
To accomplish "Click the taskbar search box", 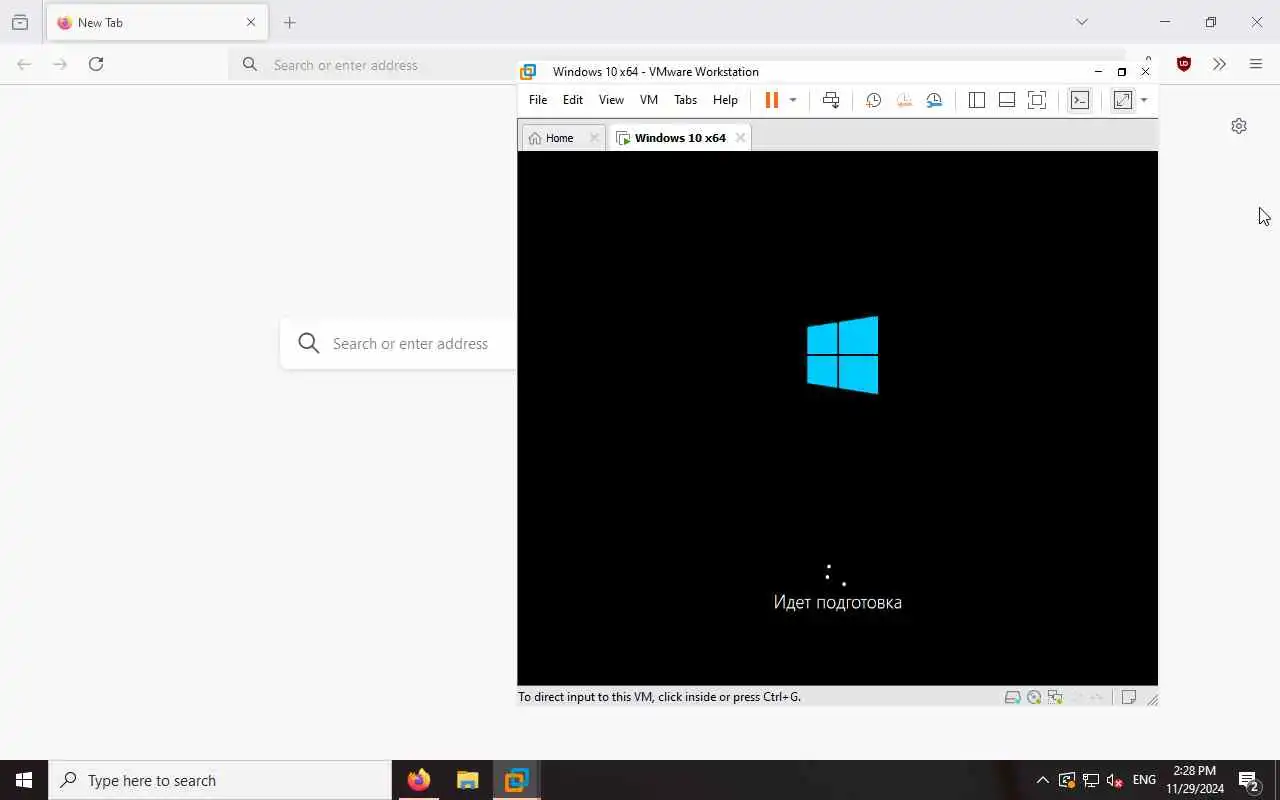I will click(220, 780).
